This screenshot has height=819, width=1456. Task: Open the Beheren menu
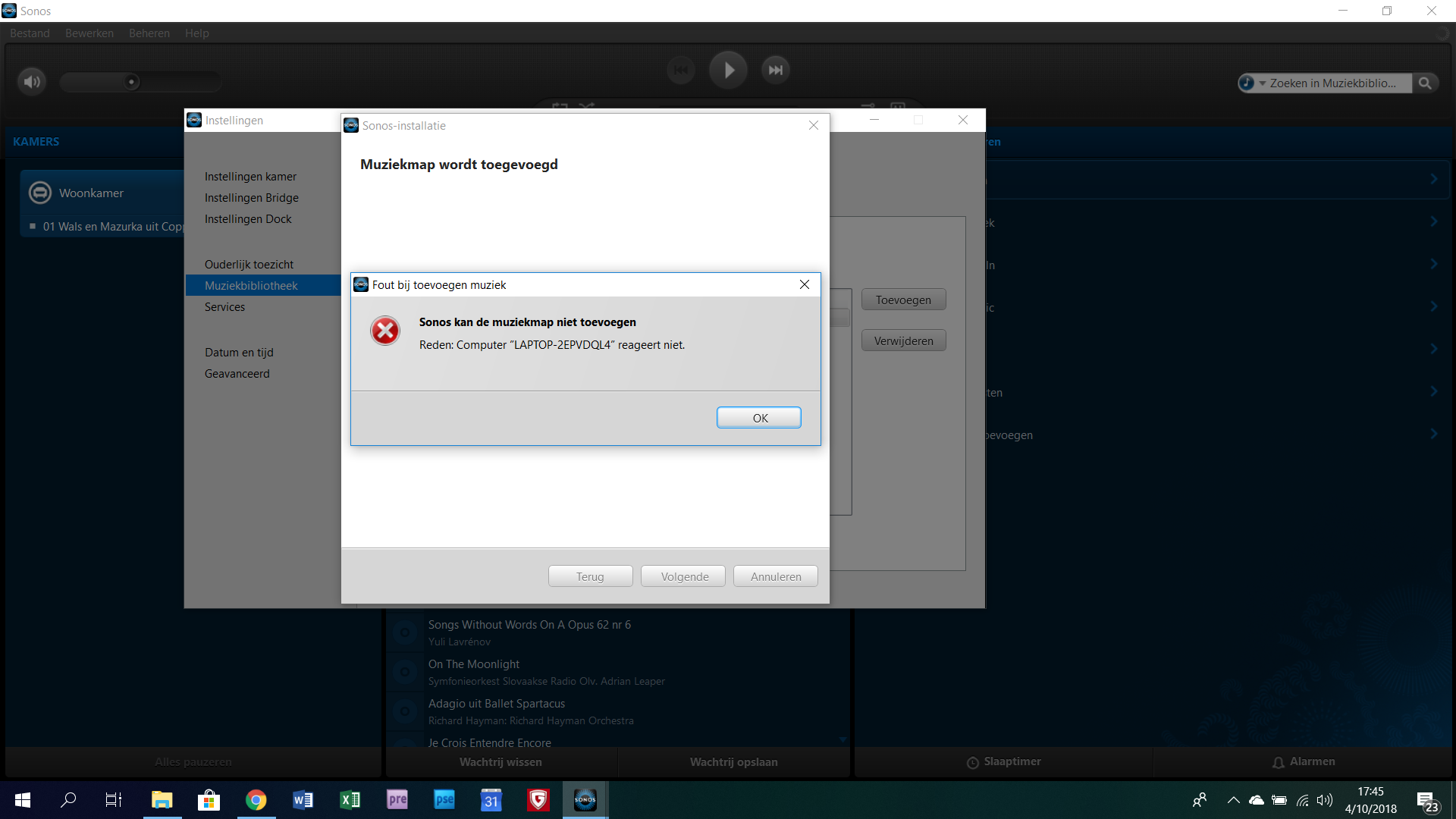coord(149,33)
